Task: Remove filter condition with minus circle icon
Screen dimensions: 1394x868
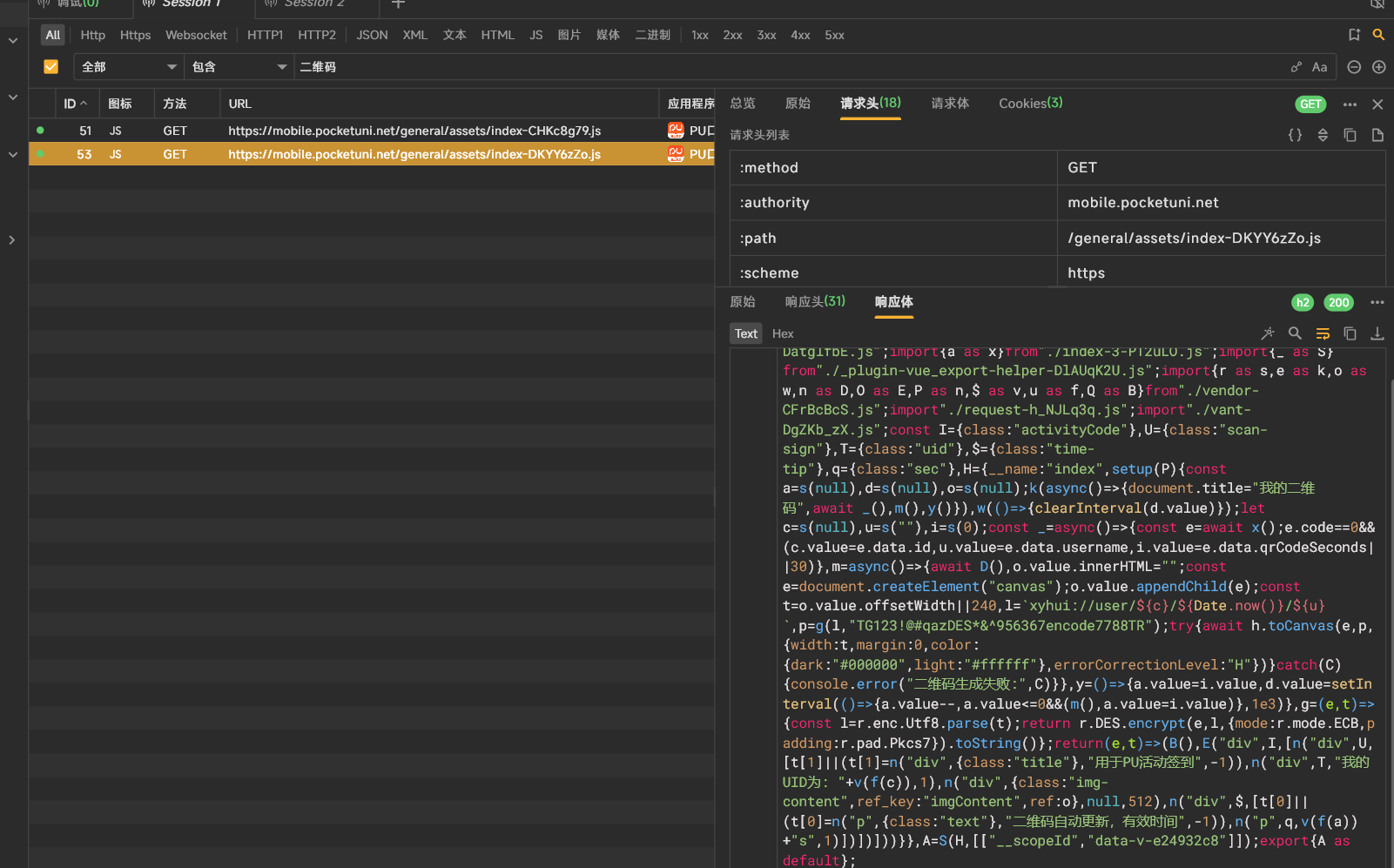Action: pos(1354,67)
